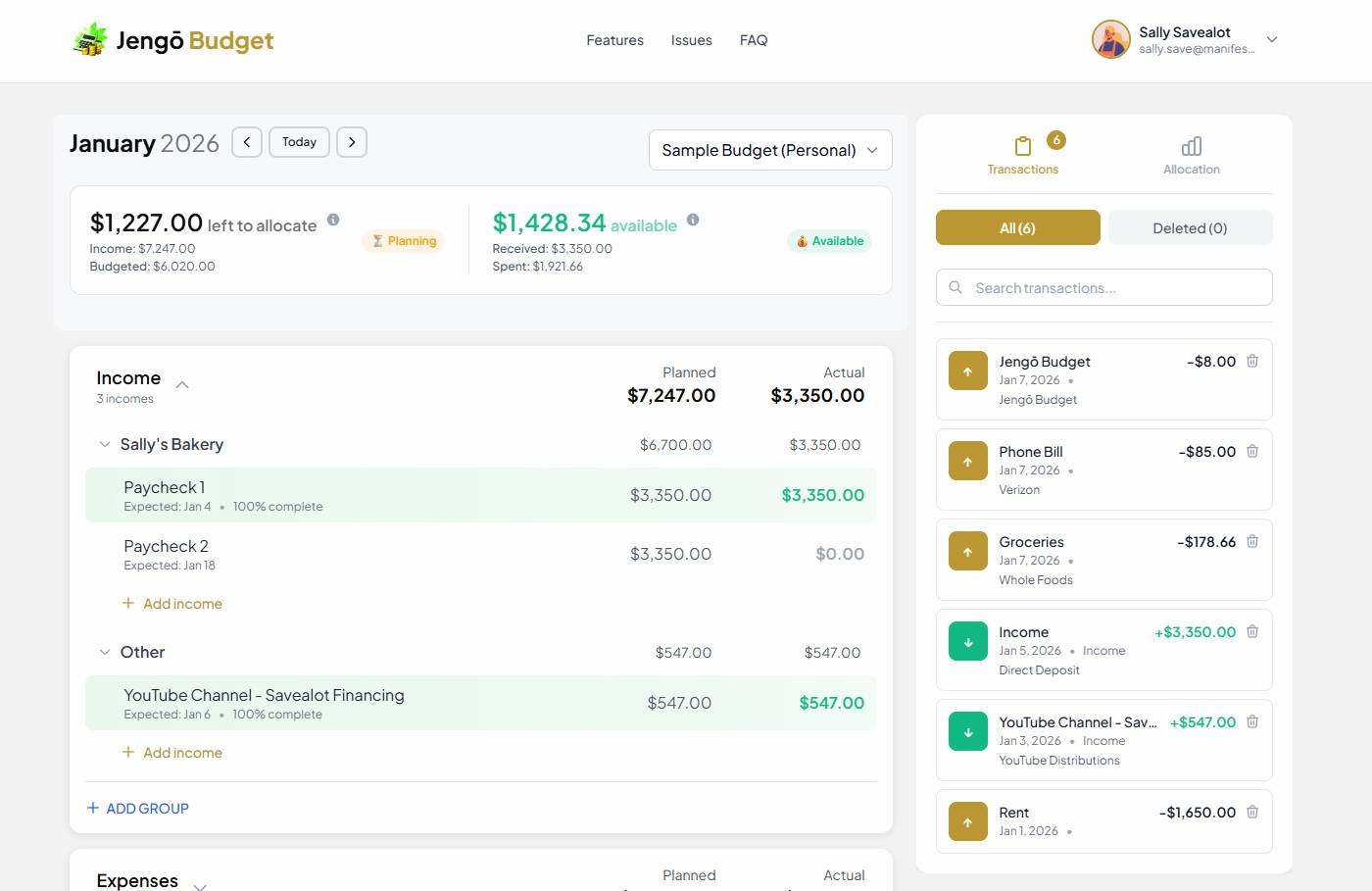Delete the Phone Bill transaction with trash icon

click(1252, 451)
